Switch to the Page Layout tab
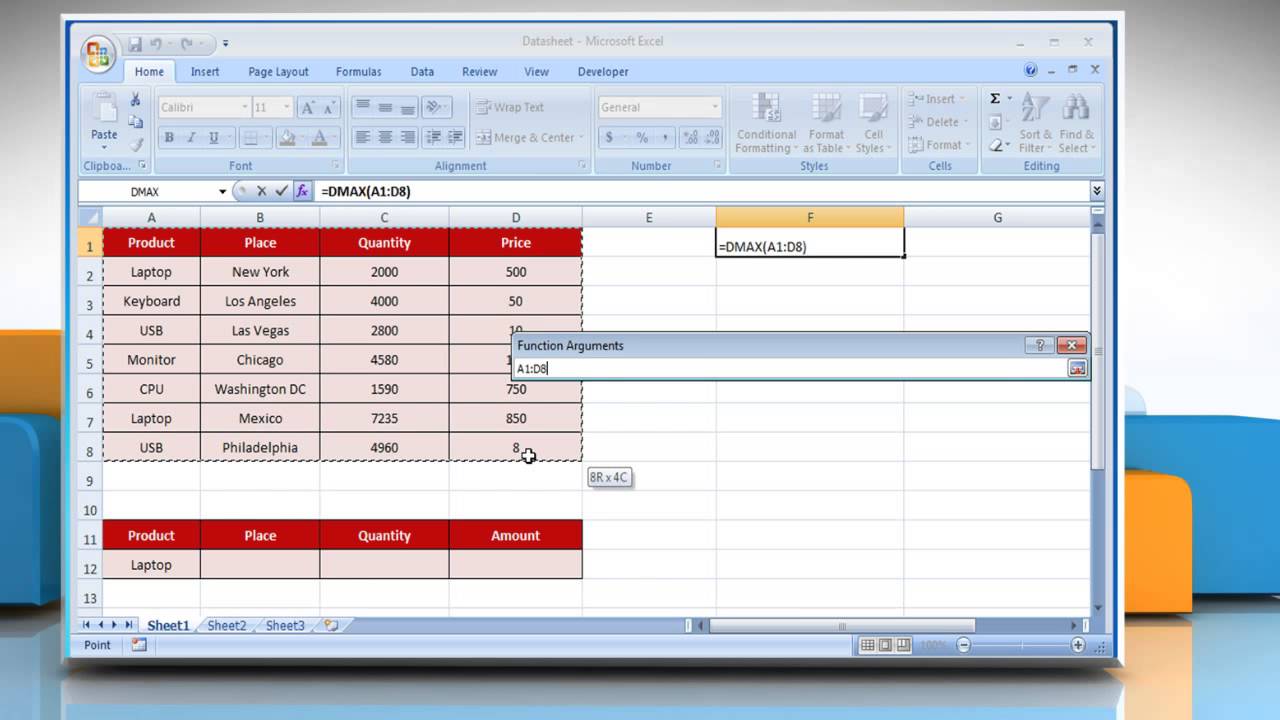Screen dimensions: 1280x720 [278, 72]
